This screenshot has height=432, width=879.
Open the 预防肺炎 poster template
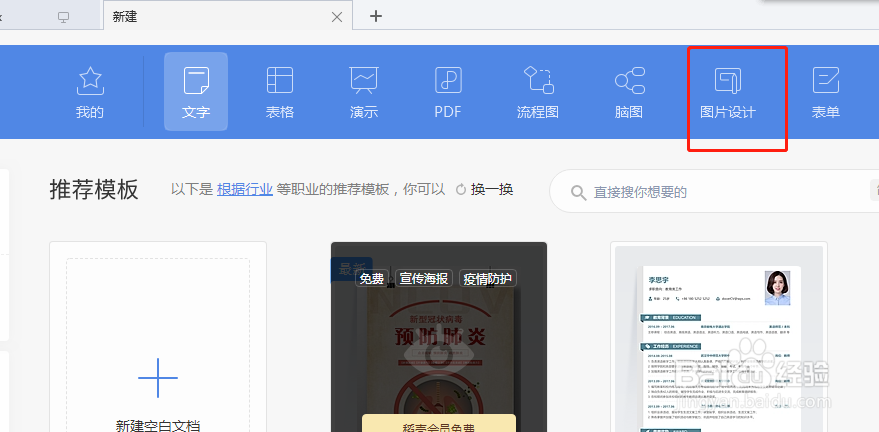point(439,337)
